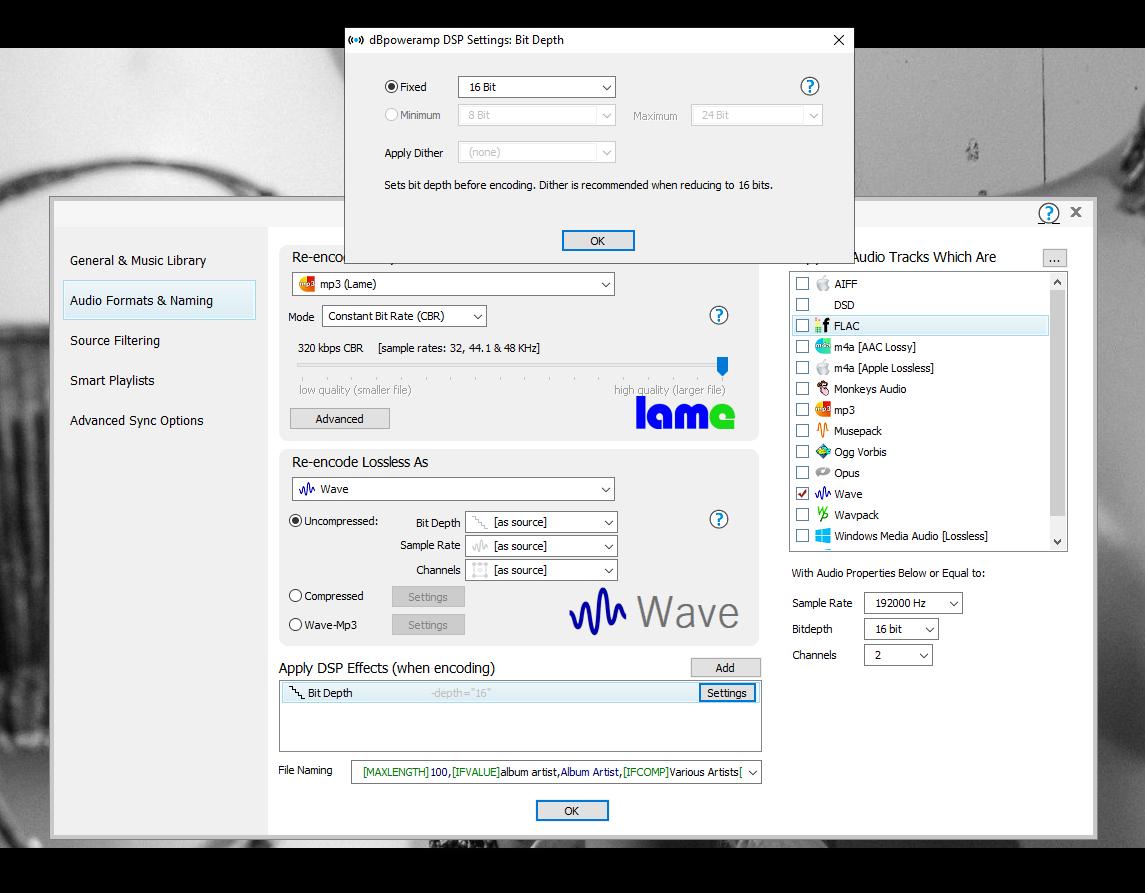1145x893 pixels.
Task: Uncheck the Wave format checkbox
Action: click(x=802, y=494)
